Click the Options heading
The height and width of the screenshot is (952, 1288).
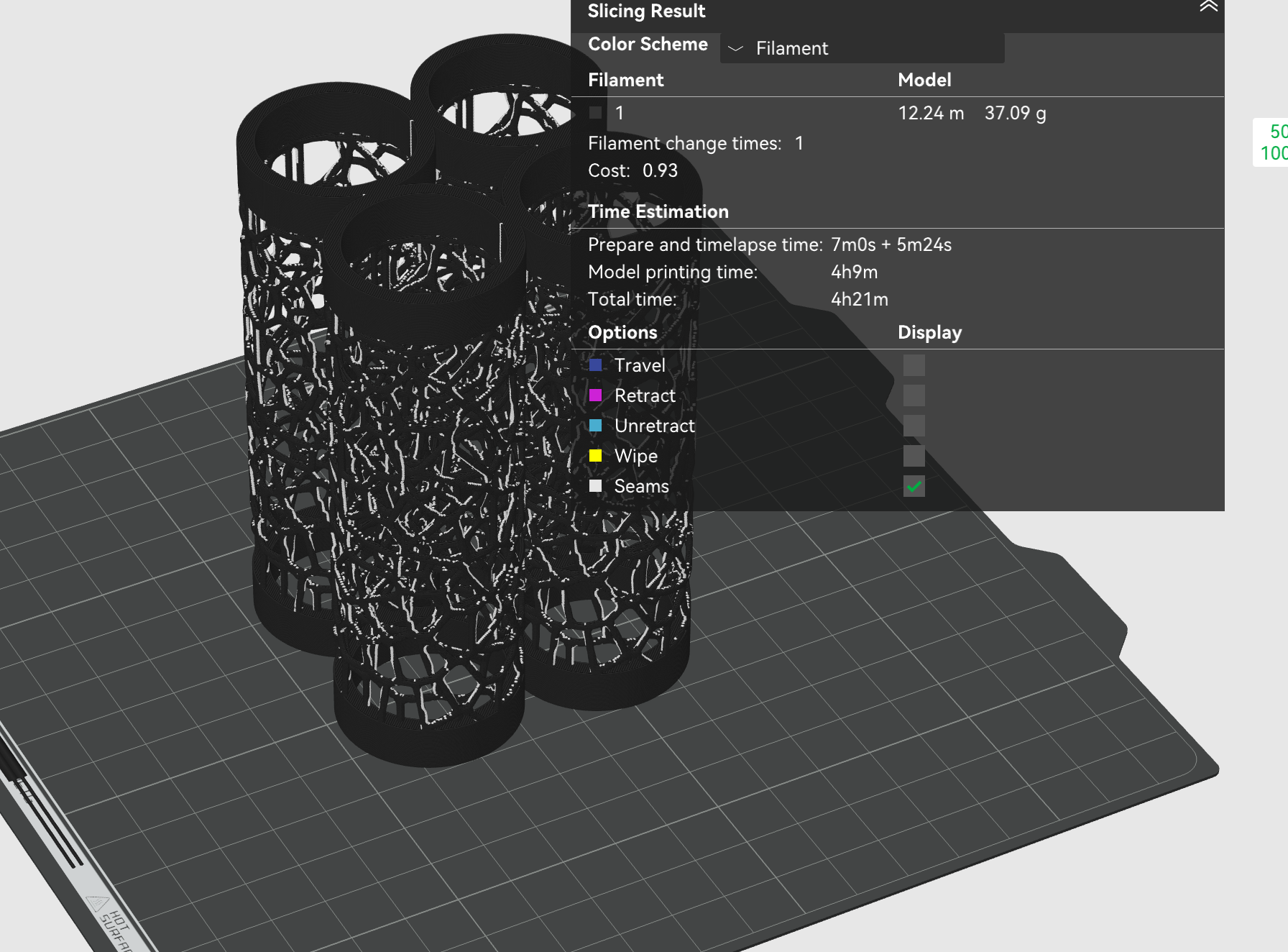(x=622, y=332)
